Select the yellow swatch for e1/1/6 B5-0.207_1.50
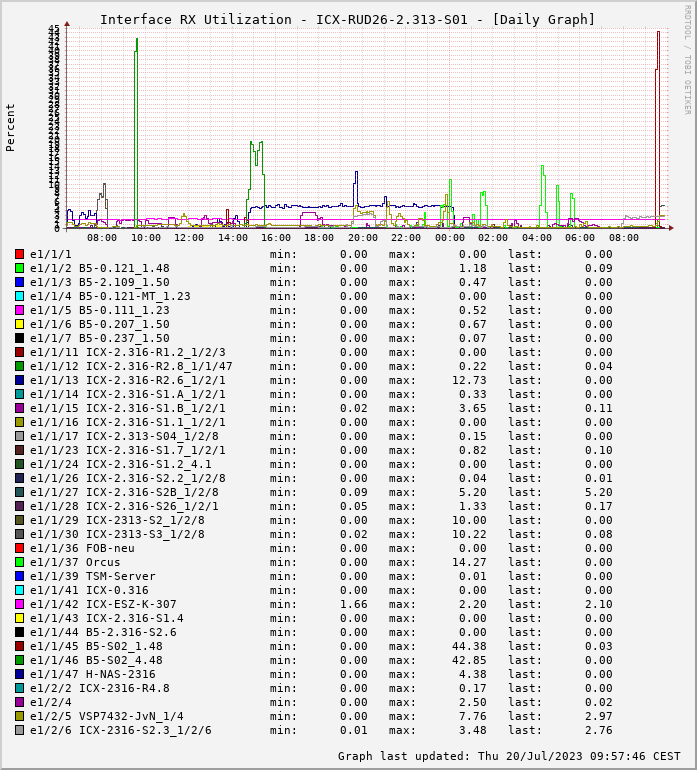Image resolution: width=697 pixels, height=770 pixels. tap(19, 324)
